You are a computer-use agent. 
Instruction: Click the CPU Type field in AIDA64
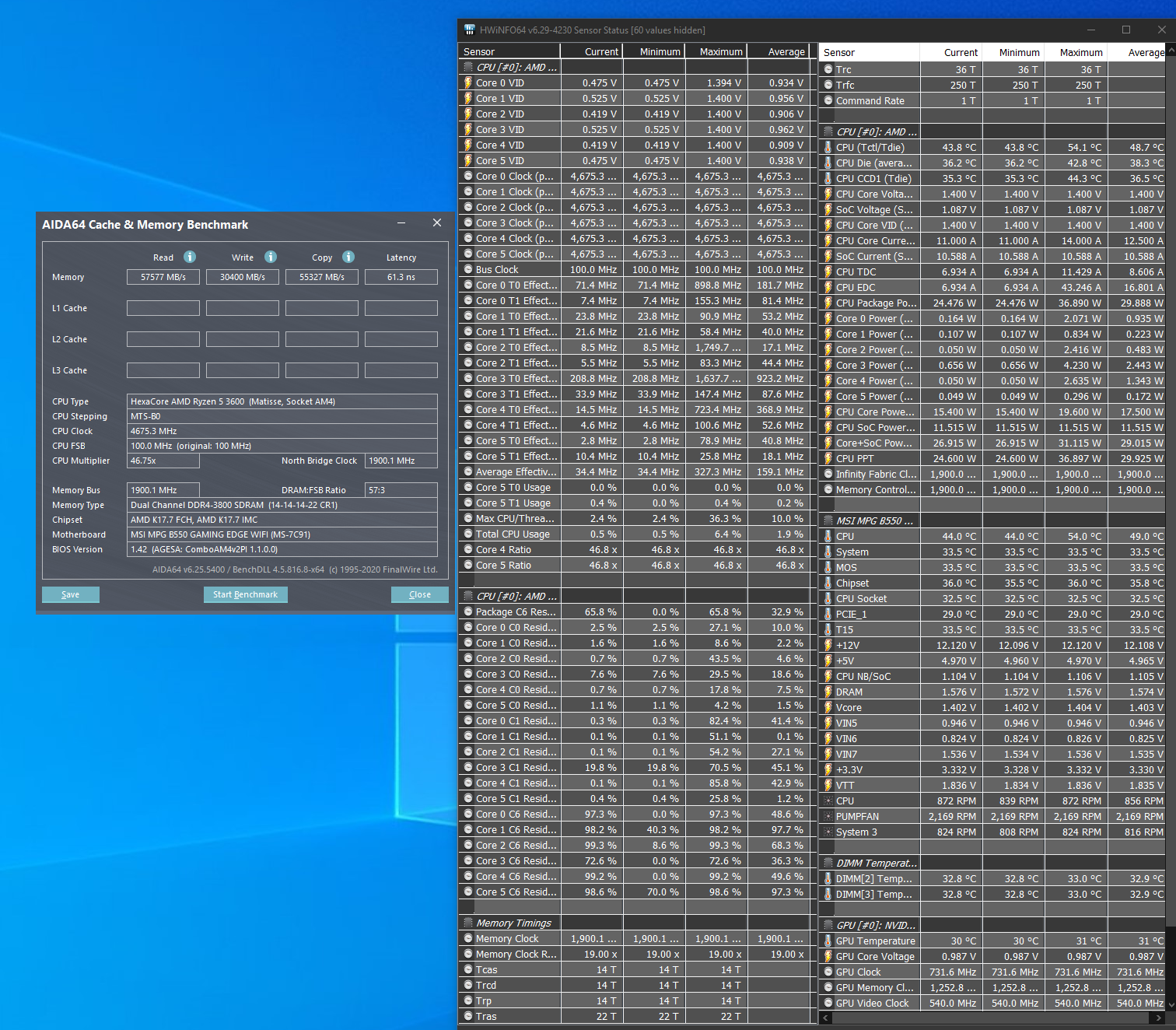[282, 401]
